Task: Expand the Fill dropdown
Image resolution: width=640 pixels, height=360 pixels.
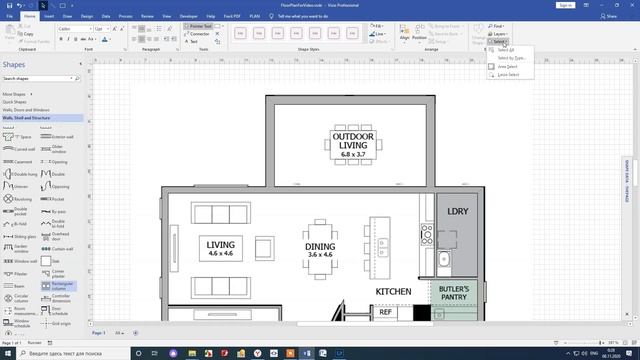Action: [376, 26]
